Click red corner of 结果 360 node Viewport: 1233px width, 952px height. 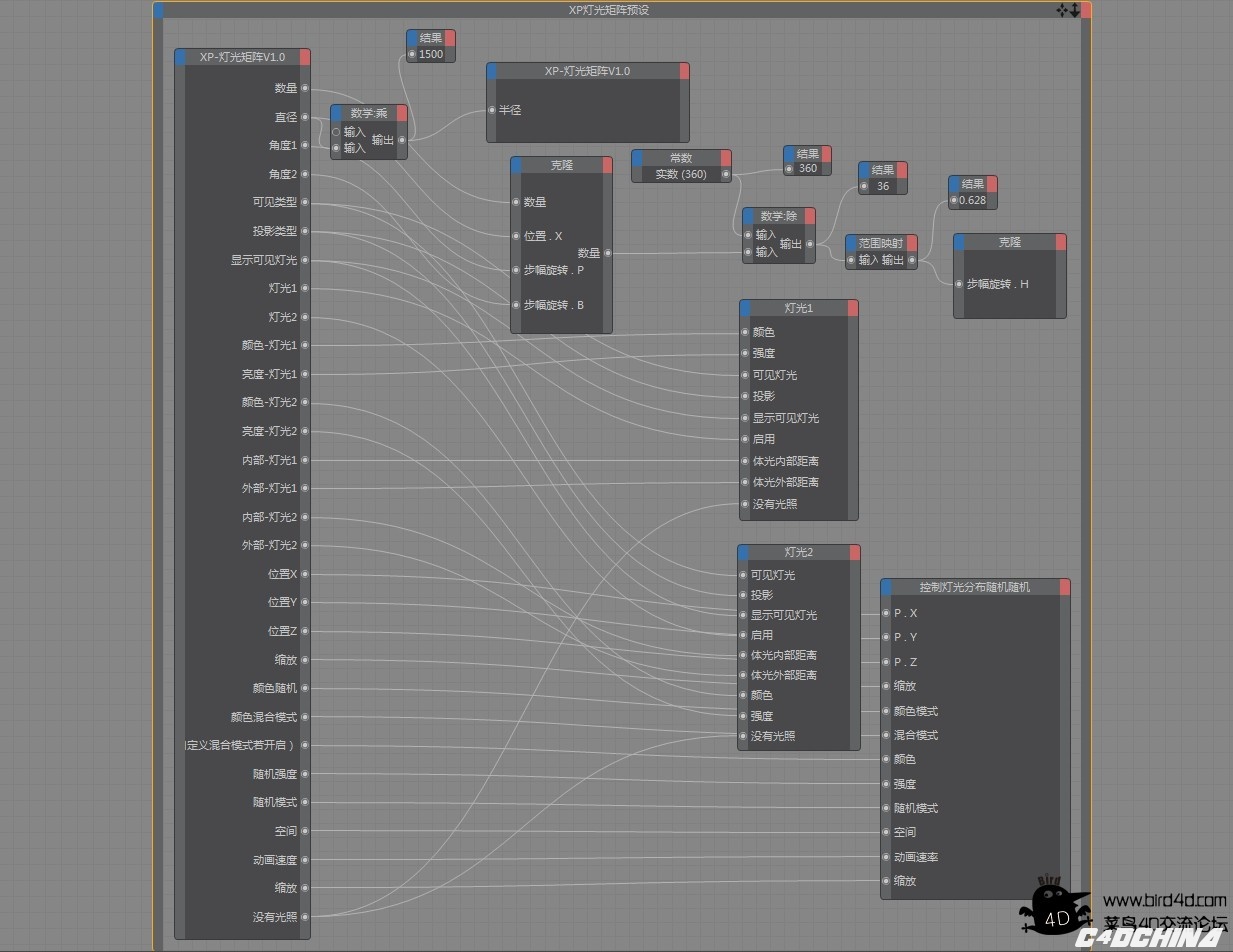826,154
